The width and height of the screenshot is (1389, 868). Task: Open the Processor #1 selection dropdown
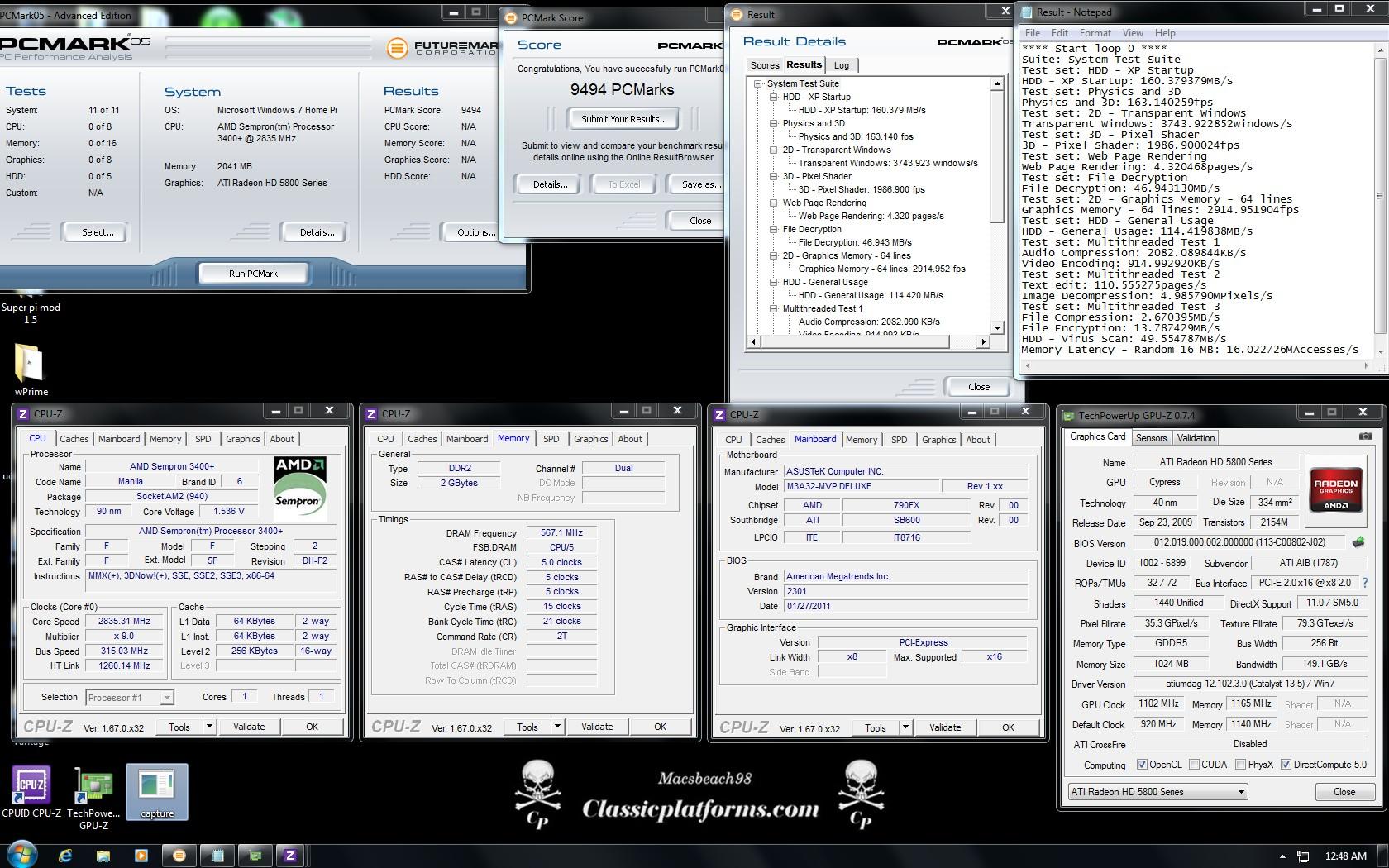coord(130,698)
